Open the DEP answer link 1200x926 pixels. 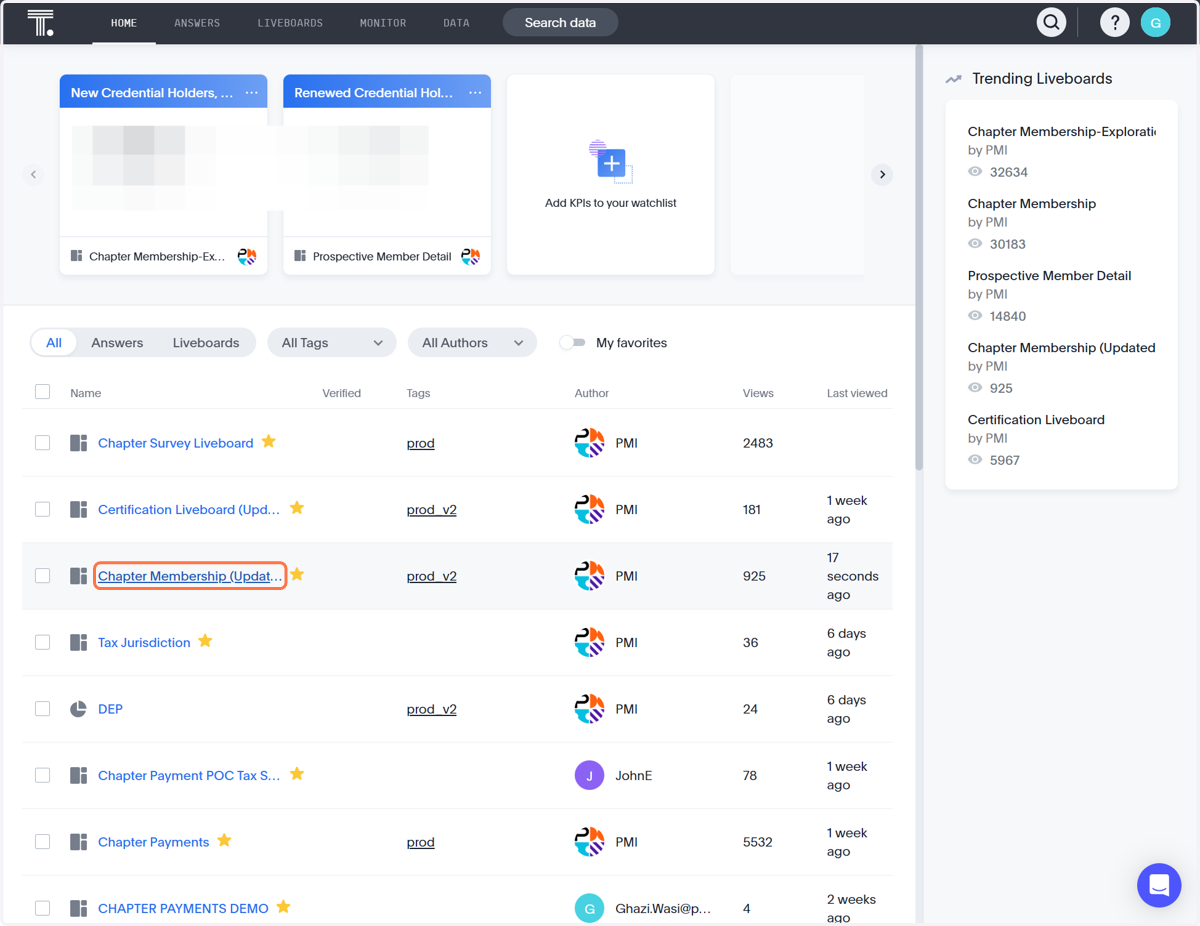(110, 709)
